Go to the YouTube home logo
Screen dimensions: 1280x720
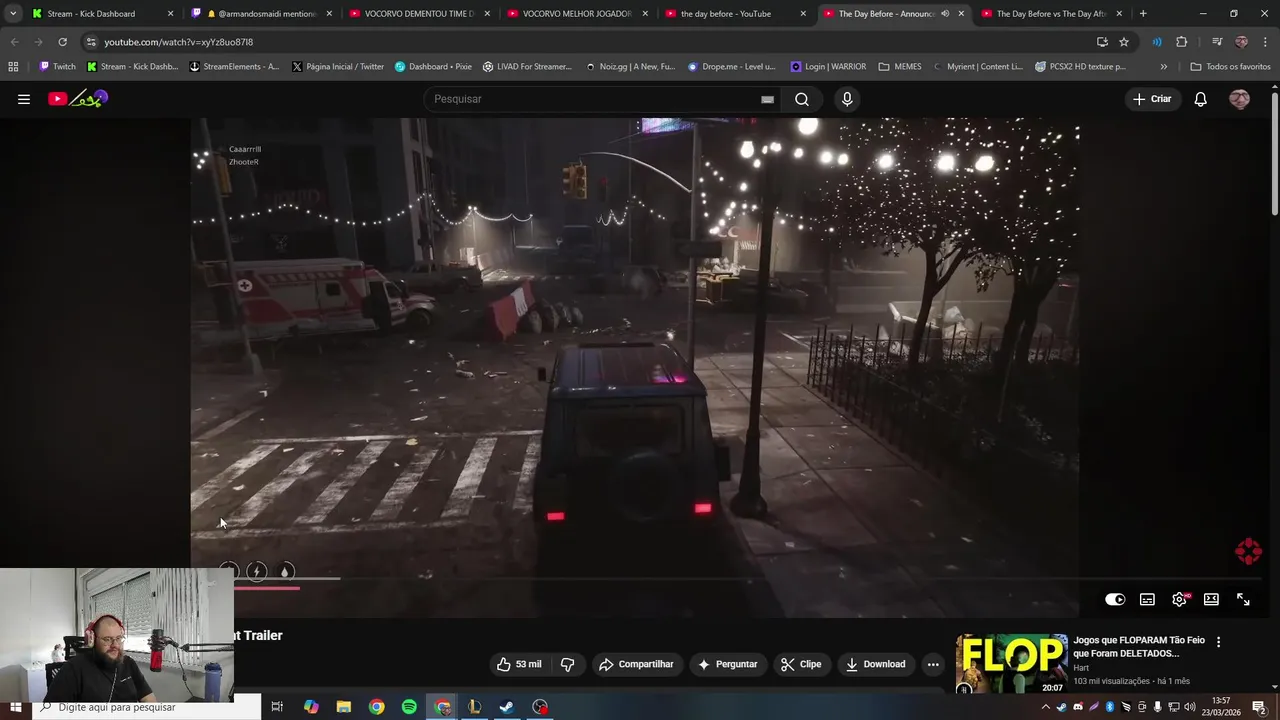[x=77, y=99]
